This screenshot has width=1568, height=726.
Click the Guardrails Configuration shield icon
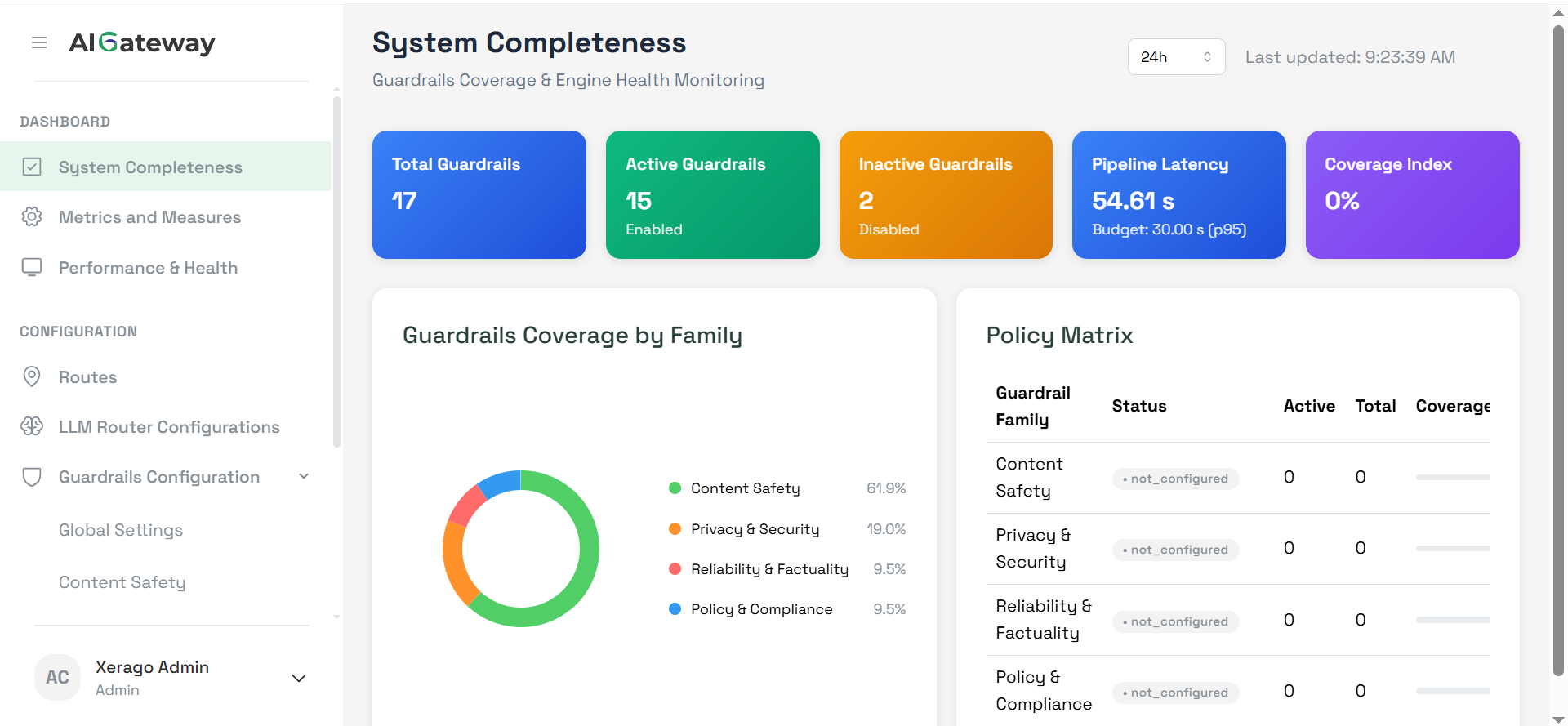(x=32, y=477)
